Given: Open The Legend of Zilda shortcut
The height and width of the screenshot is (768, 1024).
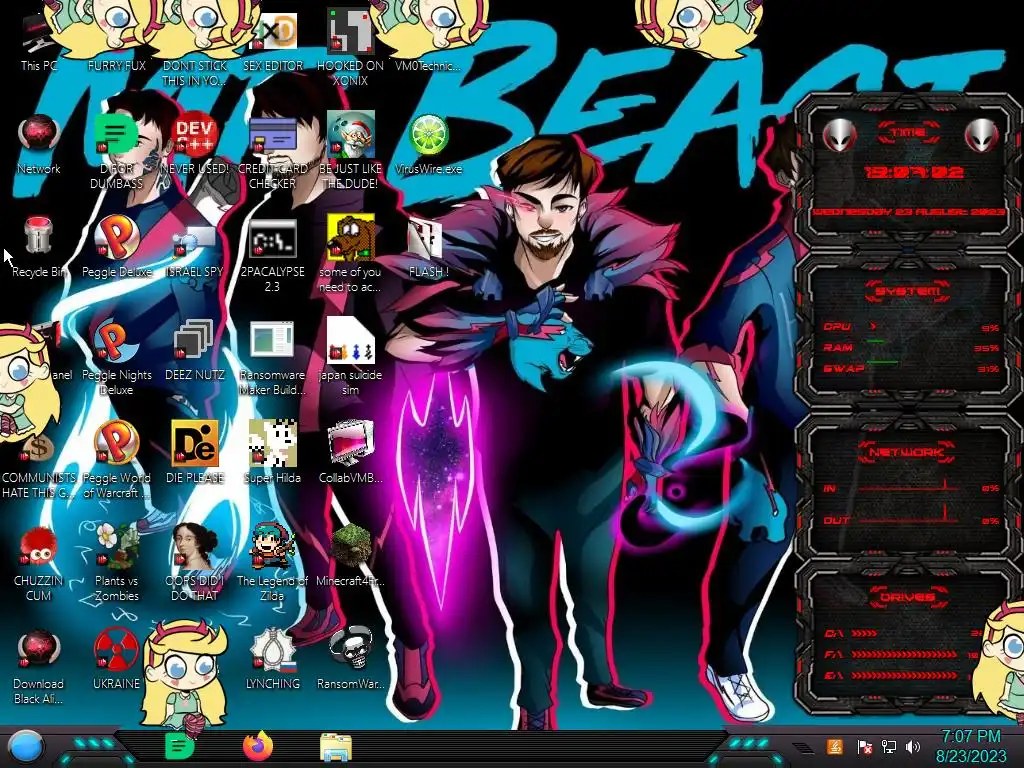Looking at the screenshot, I should [272, 562].
